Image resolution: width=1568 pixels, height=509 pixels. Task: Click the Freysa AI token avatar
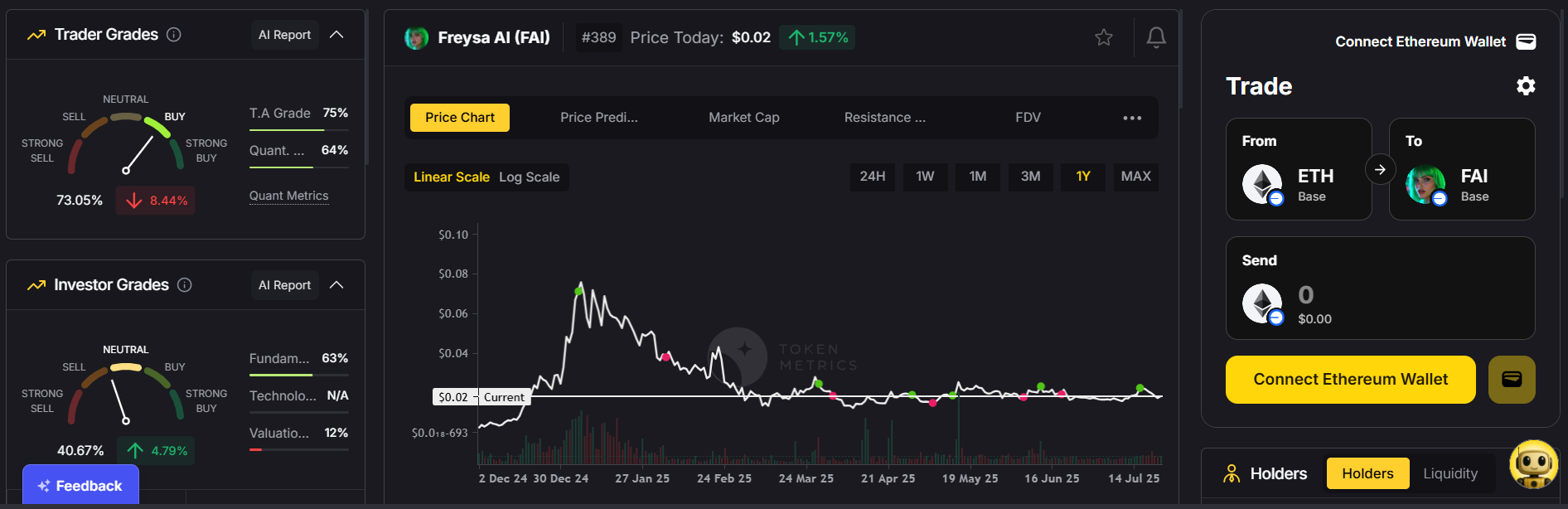point(416,37)
